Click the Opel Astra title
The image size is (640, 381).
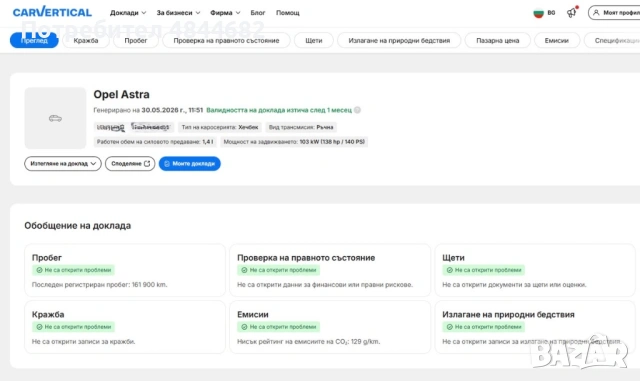[x=121, y=94]
